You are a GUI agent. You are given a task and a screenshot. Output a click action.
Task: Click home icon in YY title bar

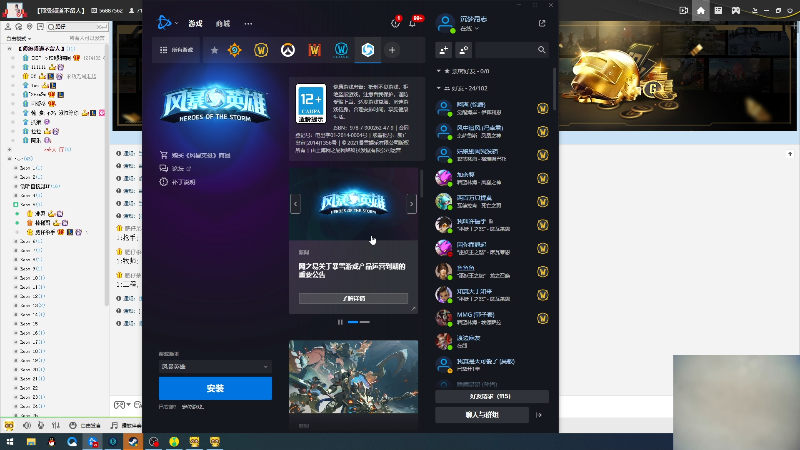(701, 10)
